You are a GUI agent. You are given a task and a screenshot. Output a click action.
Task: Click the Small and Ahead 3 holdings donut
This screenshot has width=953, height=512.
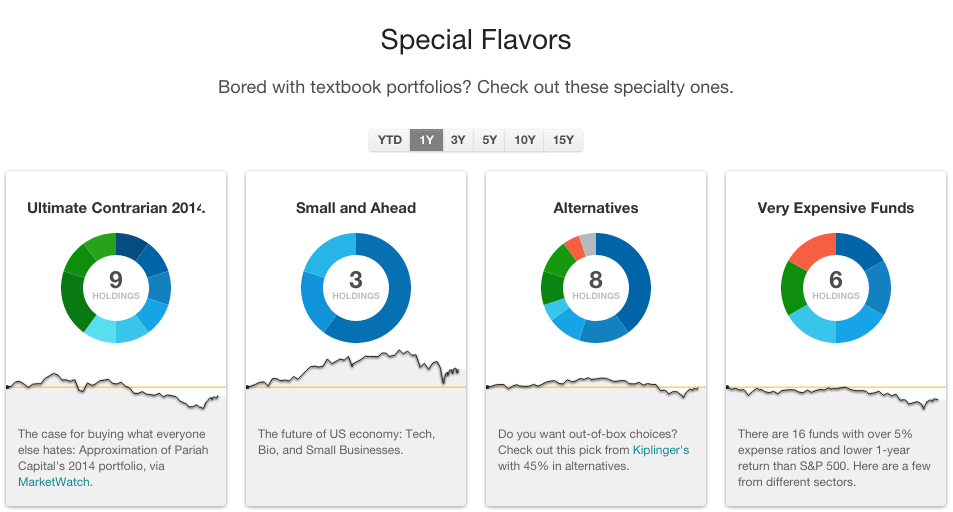pos(356,288)
